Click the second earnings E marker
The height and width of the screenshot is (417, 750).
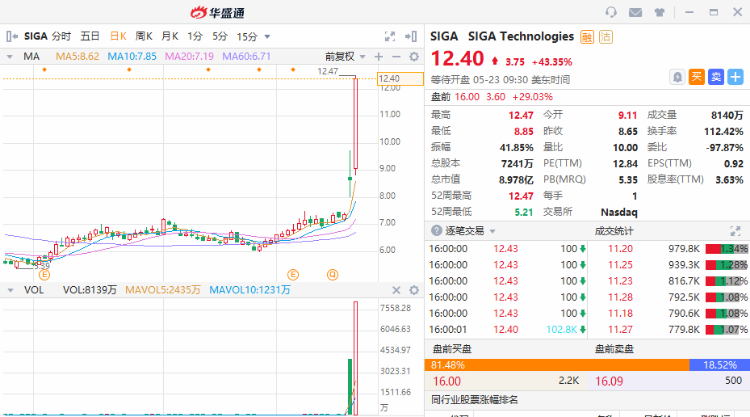[293, 274]
